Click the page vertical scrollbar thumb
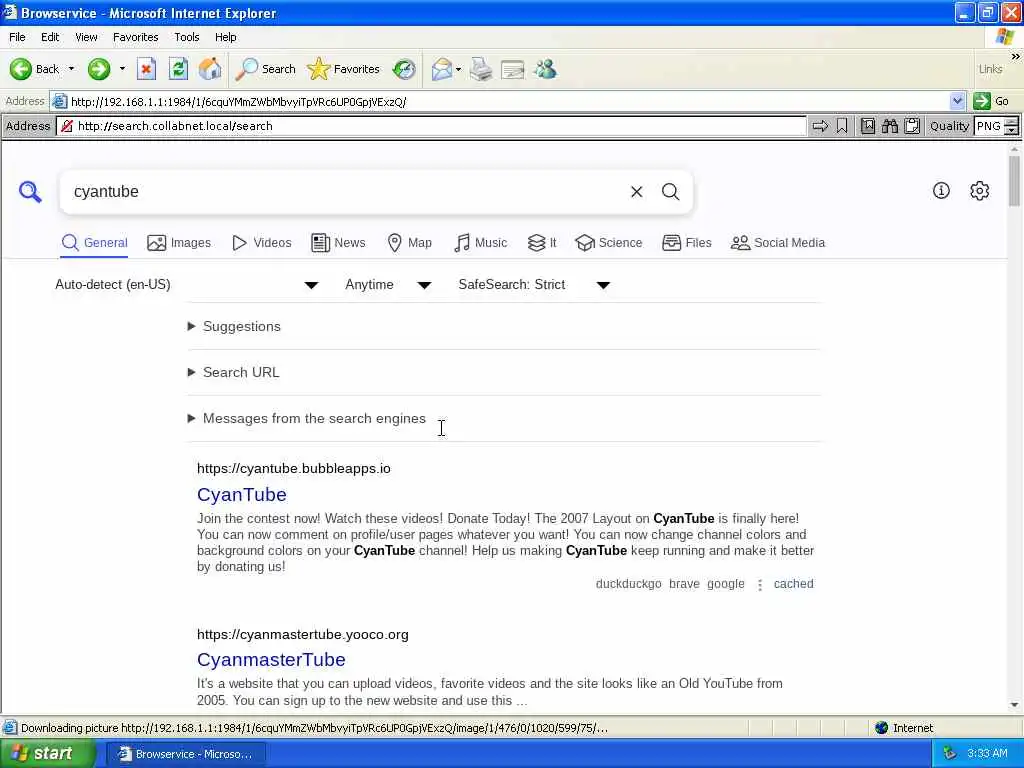 pyautogui.click(x=1014, y=181)
